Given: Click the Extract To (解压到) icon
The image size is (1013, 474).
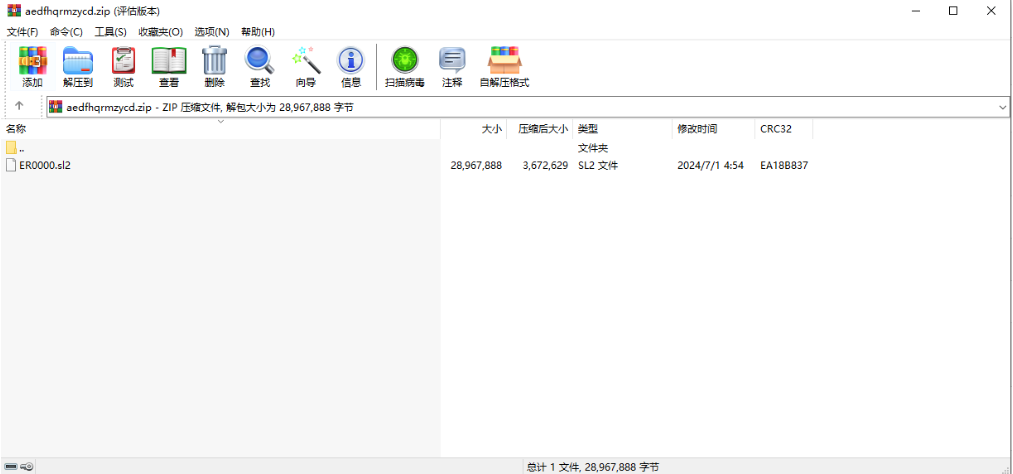Looking at the screenshot, I should 77,66.
